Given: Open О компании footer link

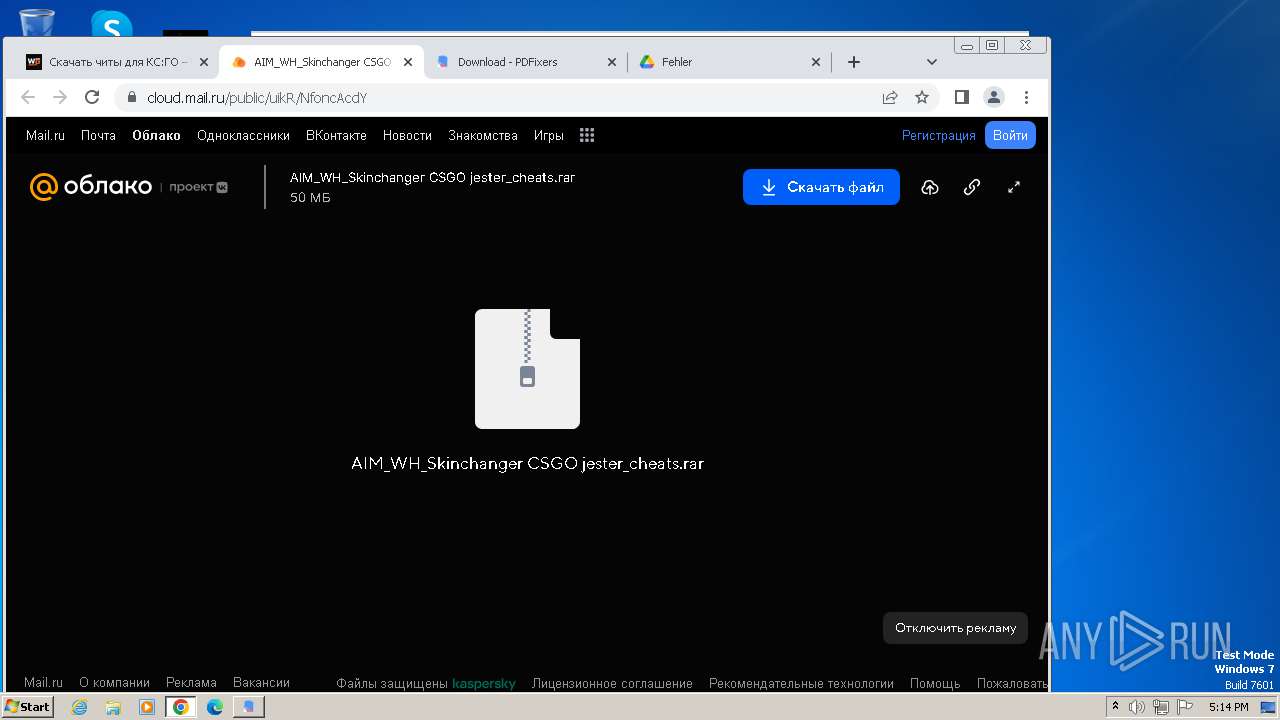Looking at the screenshot, I should (x=115, y=683).
